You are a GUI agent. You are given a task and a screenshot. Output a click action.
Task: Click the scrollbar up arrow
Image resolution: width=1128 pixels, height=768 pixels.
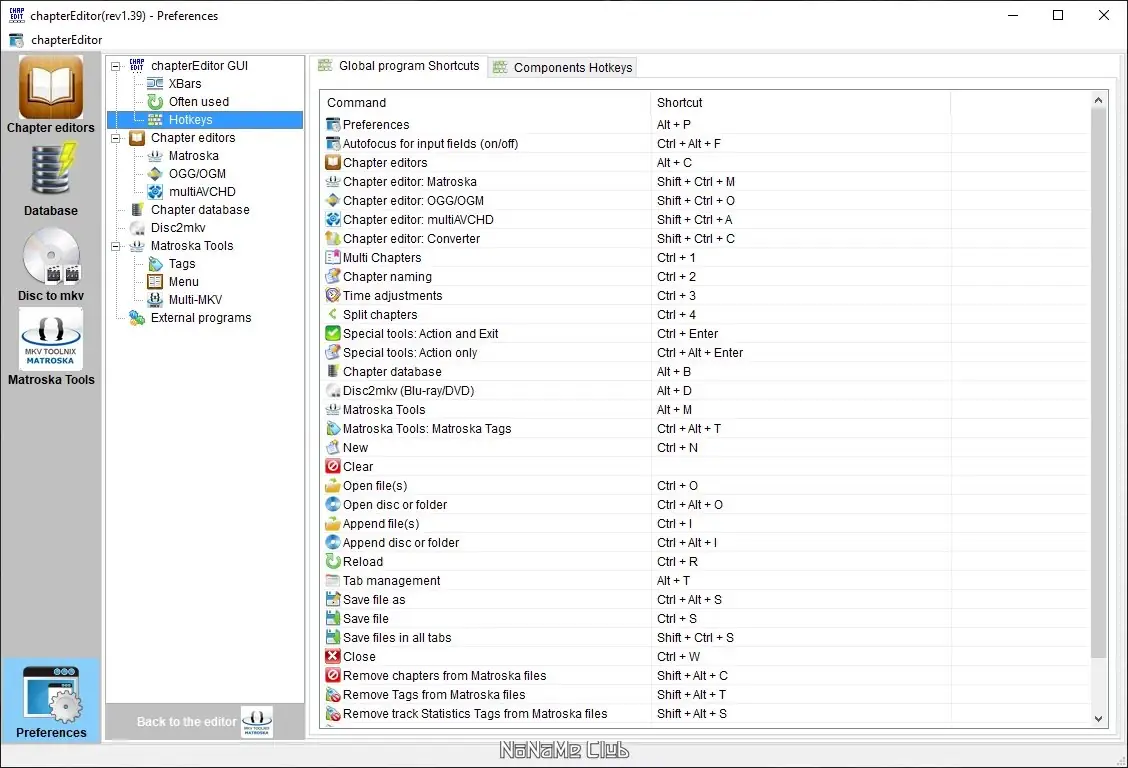click(1098, 100)
